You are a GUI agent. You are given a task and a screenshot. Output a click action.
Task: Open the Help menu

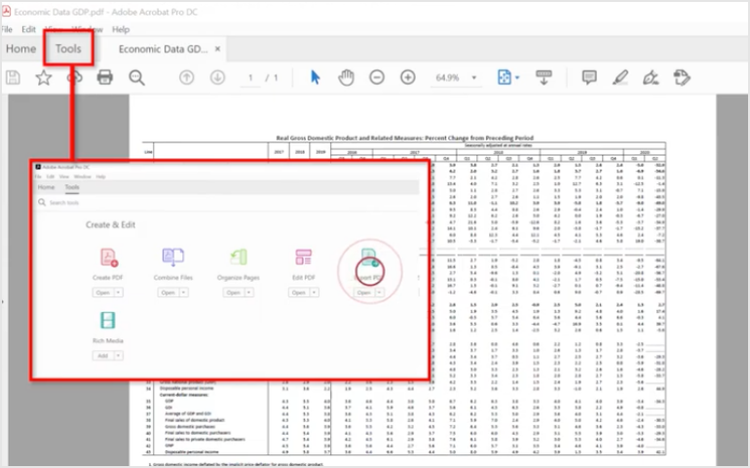[x=121, y=30]
